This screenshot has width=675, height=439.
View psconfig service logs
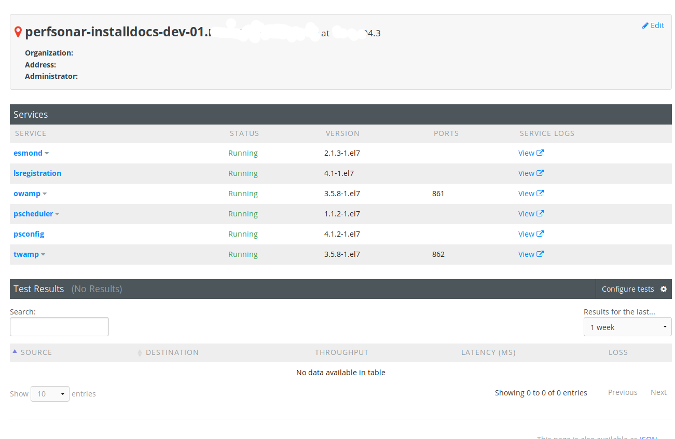coord(531,234)
